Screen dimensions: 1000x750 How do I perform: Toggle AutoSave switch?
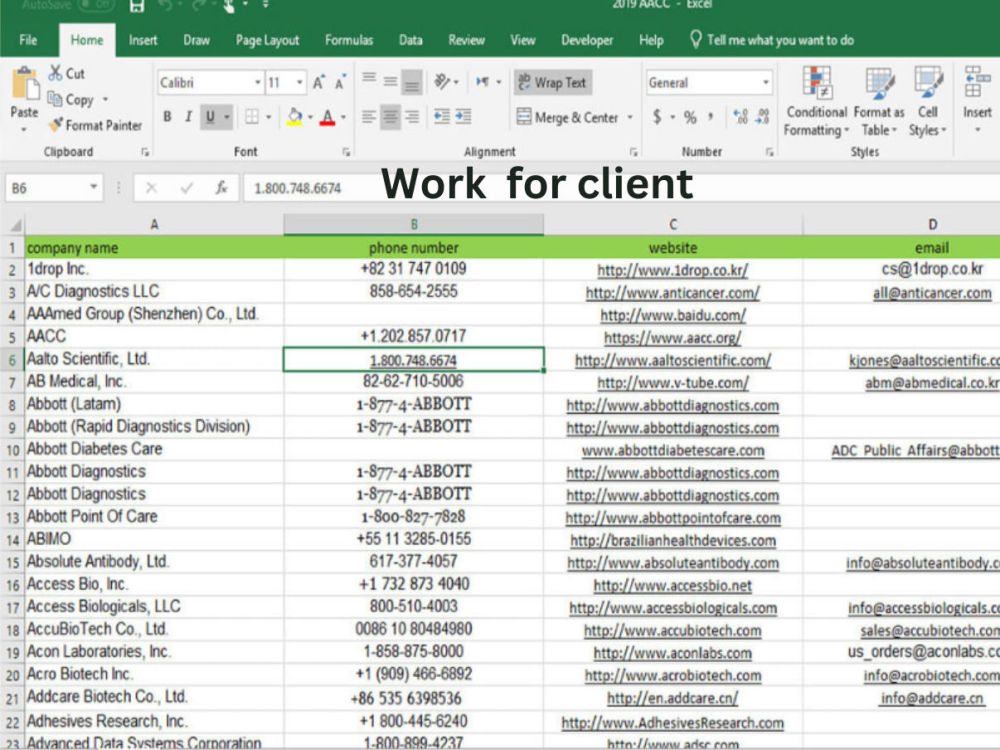(x=96, y=5)
